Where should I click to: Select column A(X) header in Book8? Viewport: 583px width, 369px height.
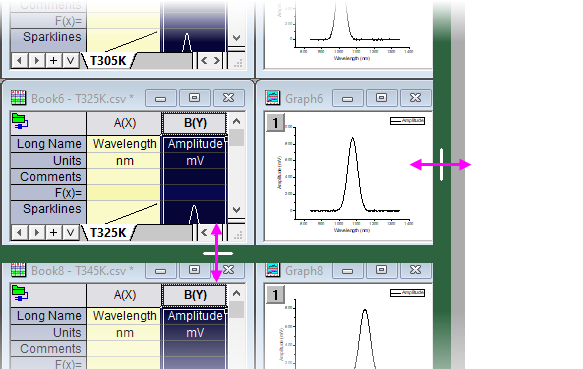[125, 295]
